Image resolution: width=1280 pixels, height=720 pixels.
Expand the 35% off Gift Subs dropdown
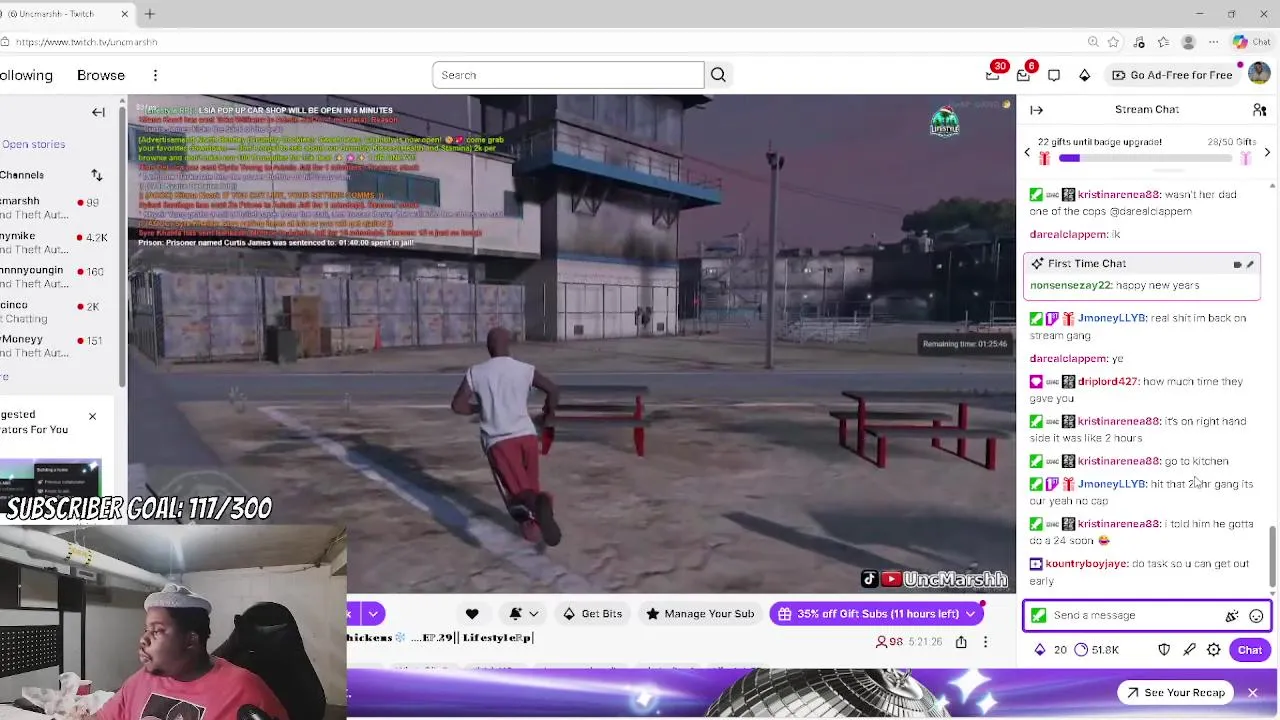click(970, 614)
